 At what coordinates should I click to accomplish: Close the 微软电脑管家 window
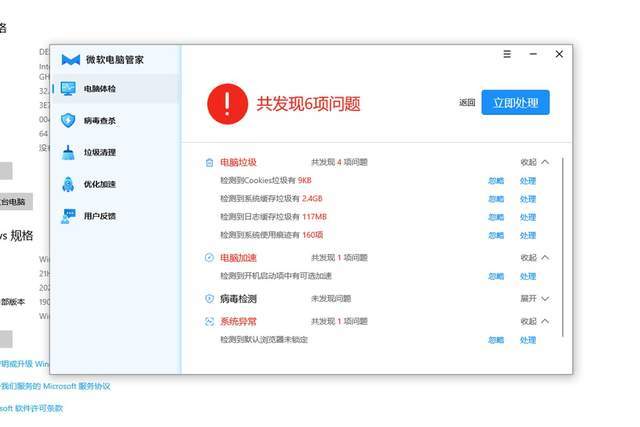(559, 54)
